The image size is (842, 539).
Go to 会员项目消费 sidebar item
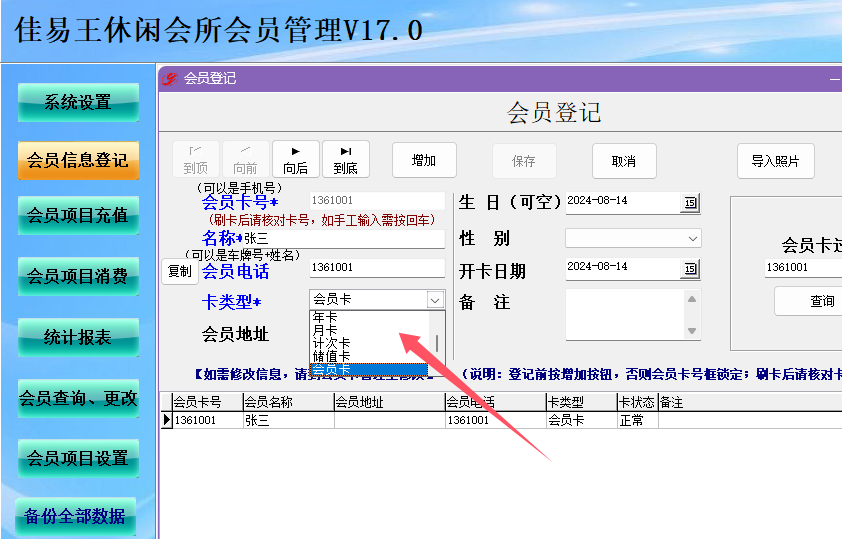point(78,276)
